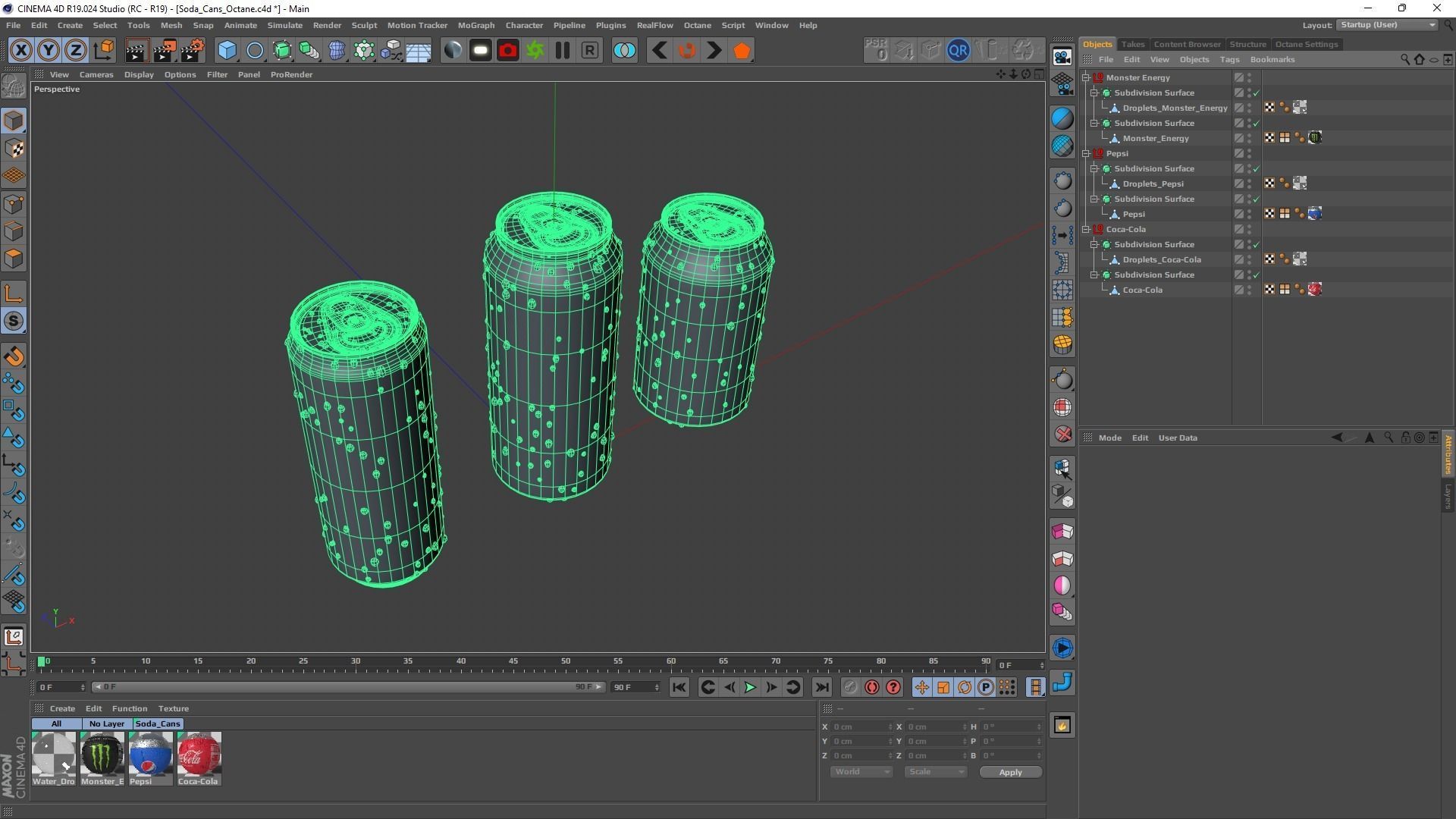Viewport: 1456px width, 819px height.
Task: Open material manager Create menu
Action: click(x=62, y=708)
